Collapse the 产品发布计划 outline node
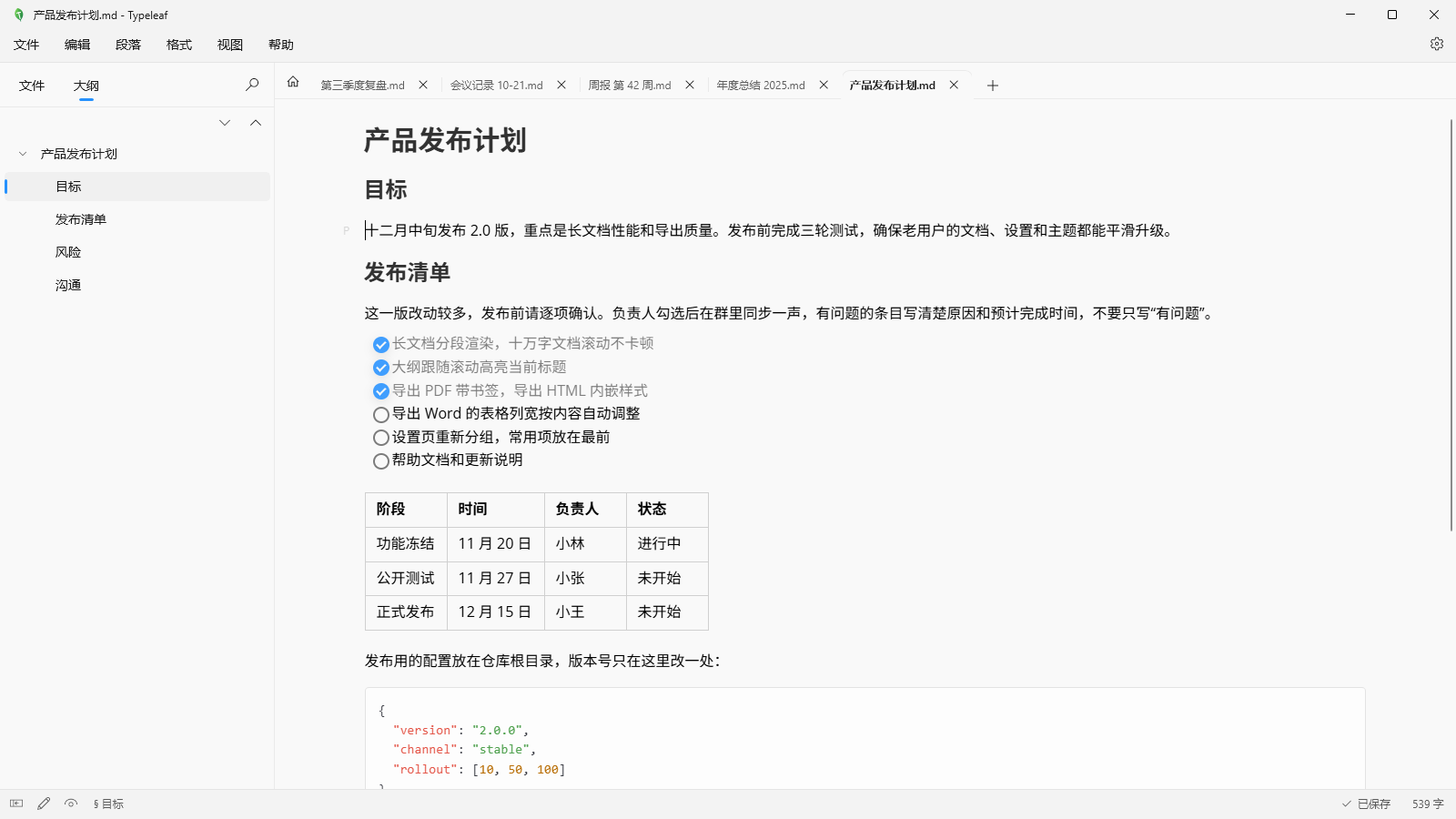 click(x=23, y=154)
